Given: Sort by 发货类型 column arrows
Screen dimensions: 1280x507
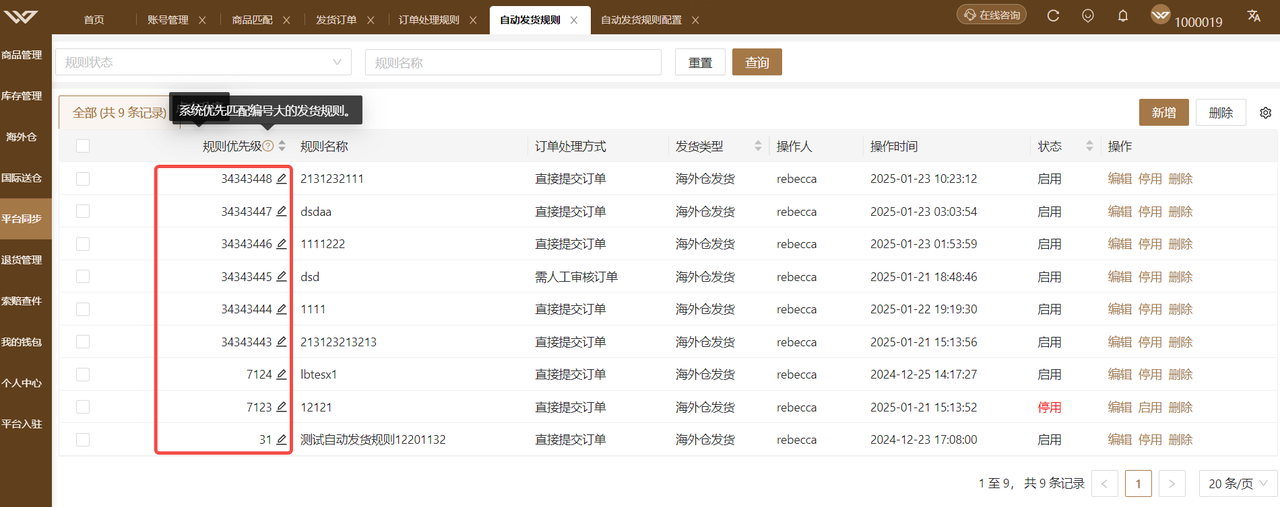Looking at the screenshot, I should coord(758,146).
